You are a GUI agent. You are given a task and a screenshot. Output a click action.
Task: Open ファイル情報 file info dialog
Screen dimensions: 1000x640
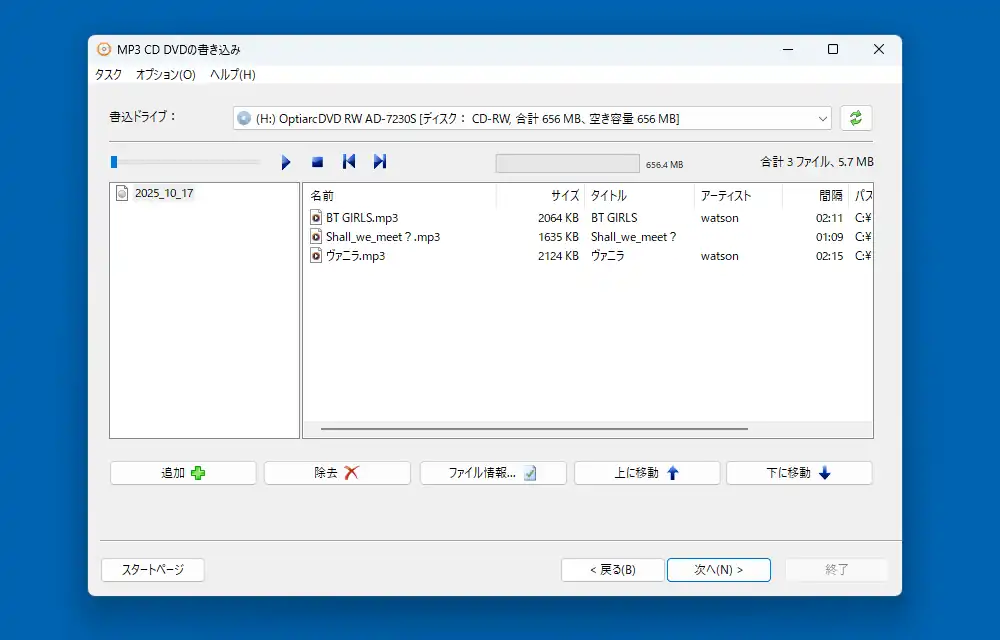click(493, 473)
